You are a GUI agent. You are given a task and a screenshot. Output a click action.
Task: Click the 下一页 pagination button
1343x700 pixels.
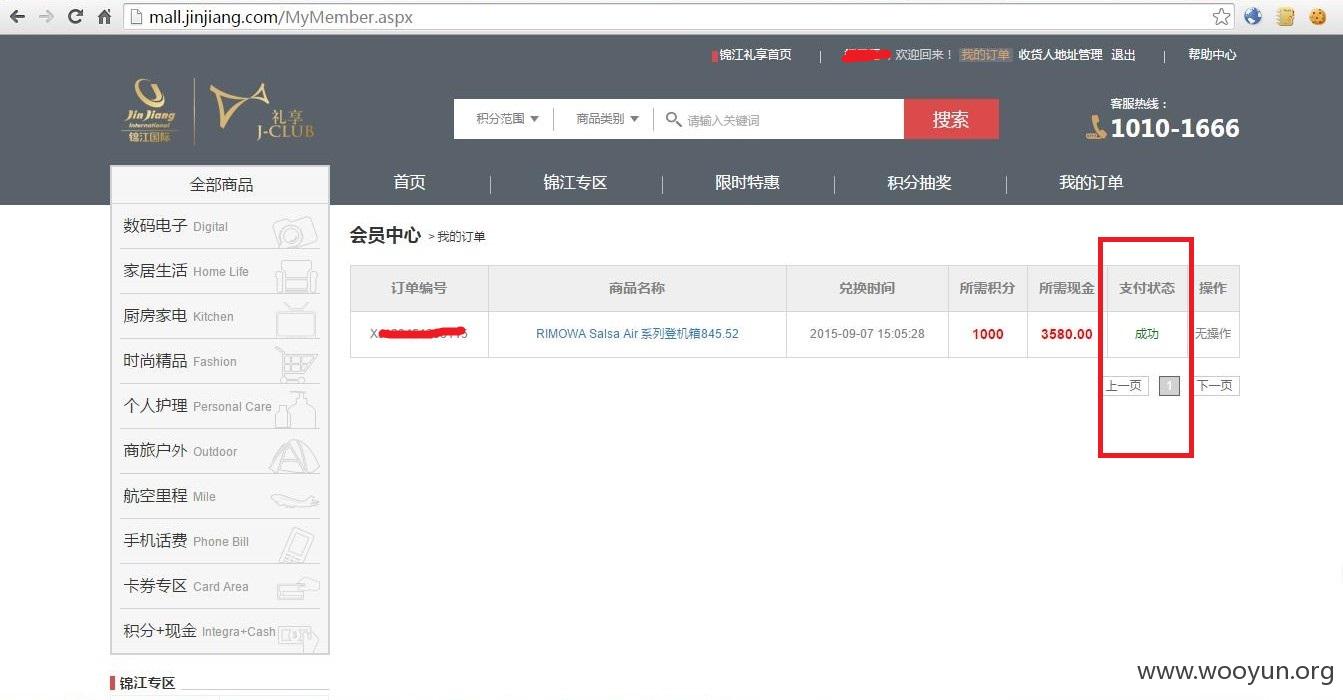[x=1215, y=386]
